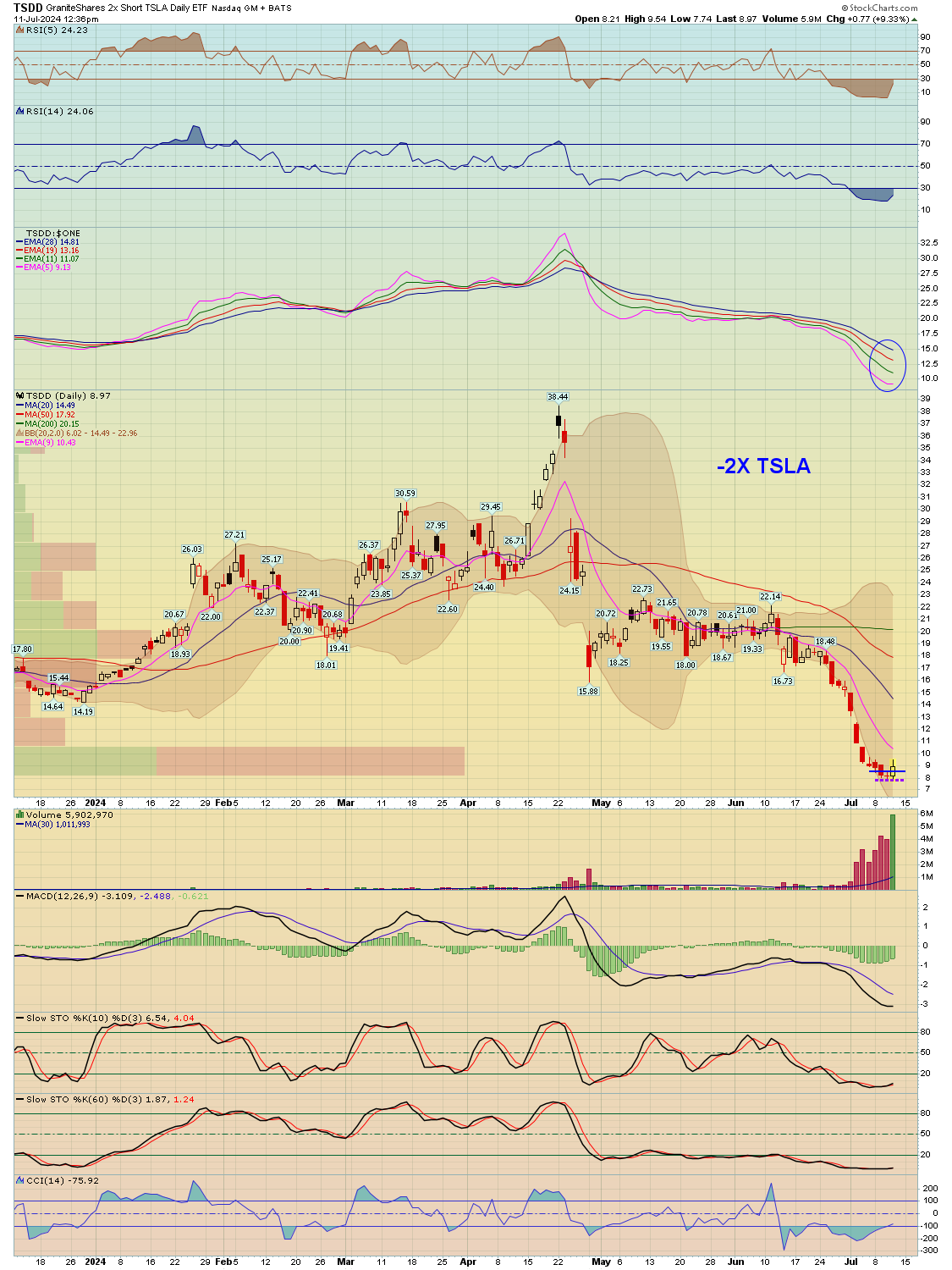
Task: Click the tallest green volume bar
Action: click(892, 851)
